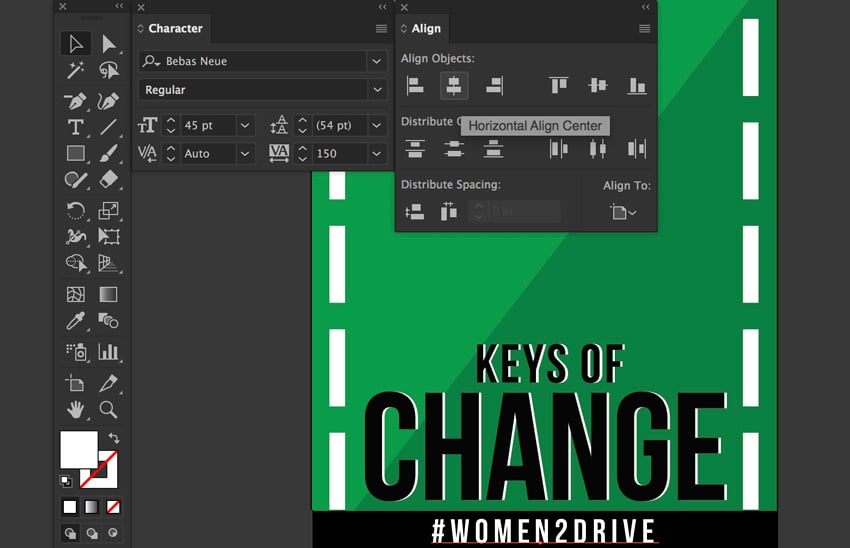Screen dimensions: 850x548
Task: Select the Blend tool
Action: coord(108,321)
